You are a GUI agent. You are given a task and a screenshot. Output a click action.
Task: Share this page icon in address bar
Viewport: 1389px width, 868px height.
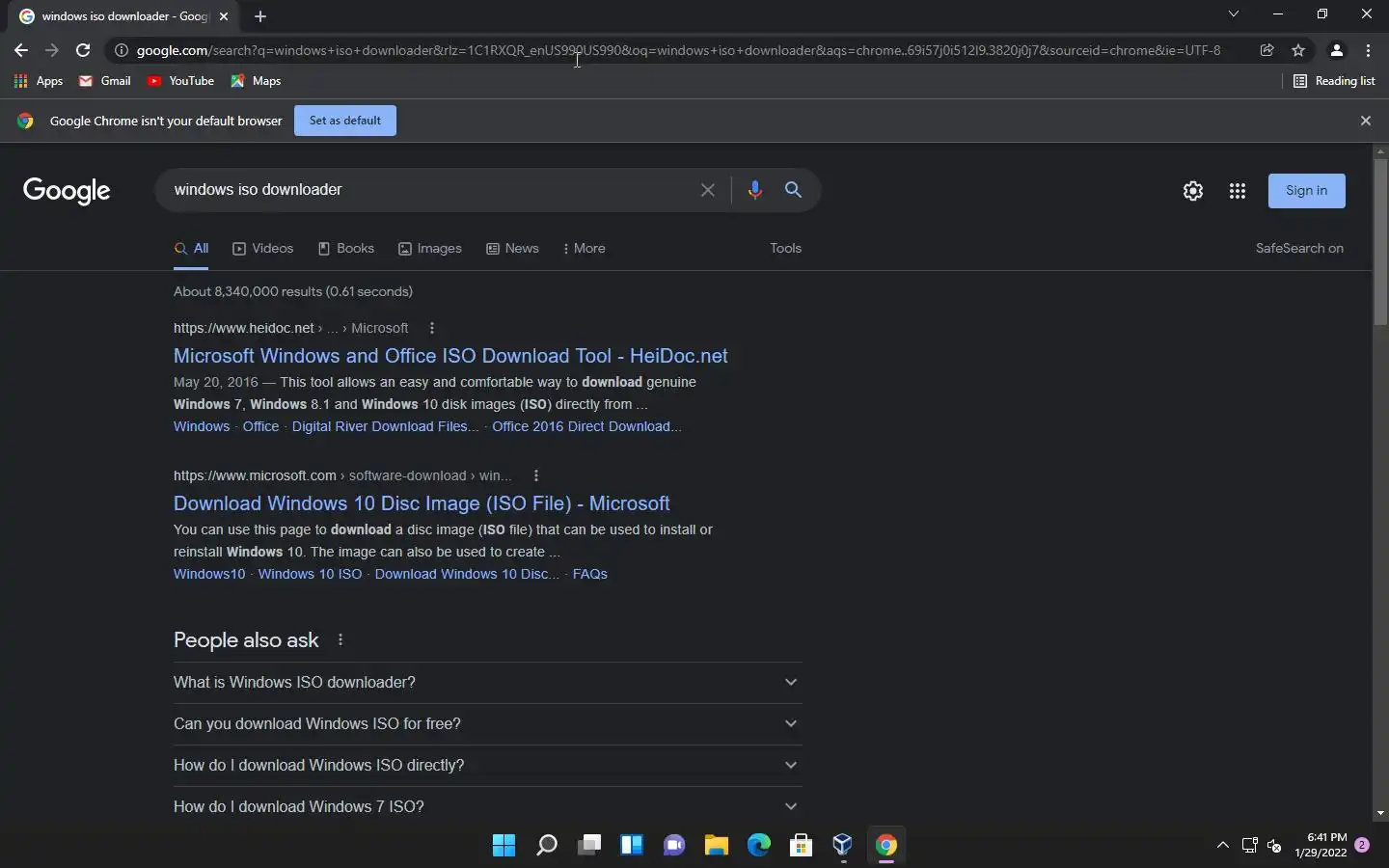[x=1267, y=50]
